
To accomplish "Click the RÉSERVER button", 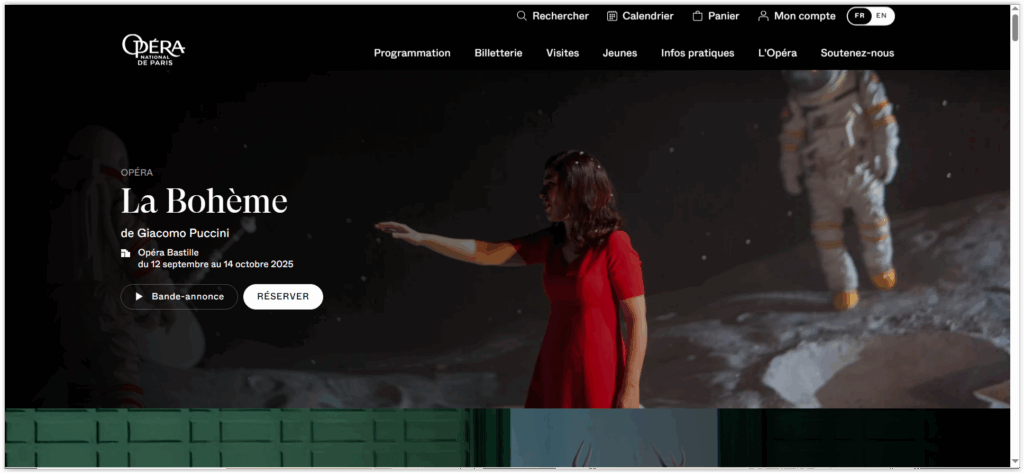I will tap(283, 297).
